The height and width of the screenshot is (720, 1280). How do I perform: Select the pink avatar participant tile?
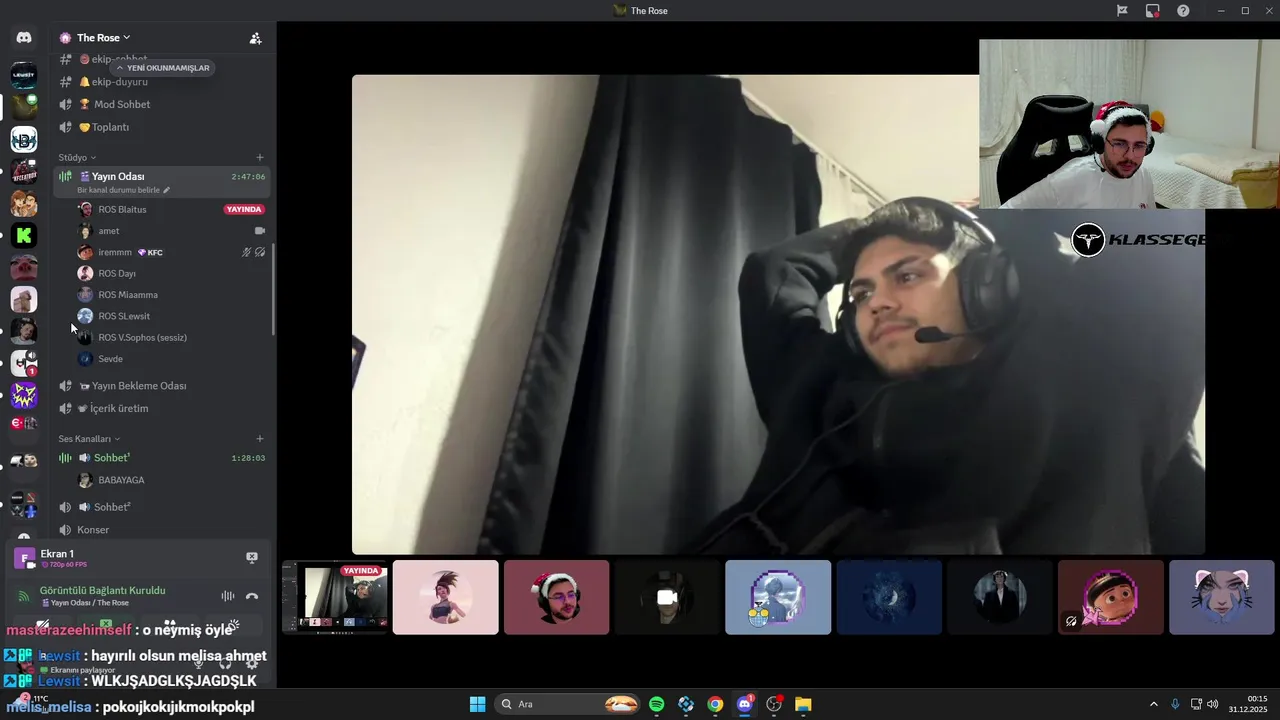point(446,597)
